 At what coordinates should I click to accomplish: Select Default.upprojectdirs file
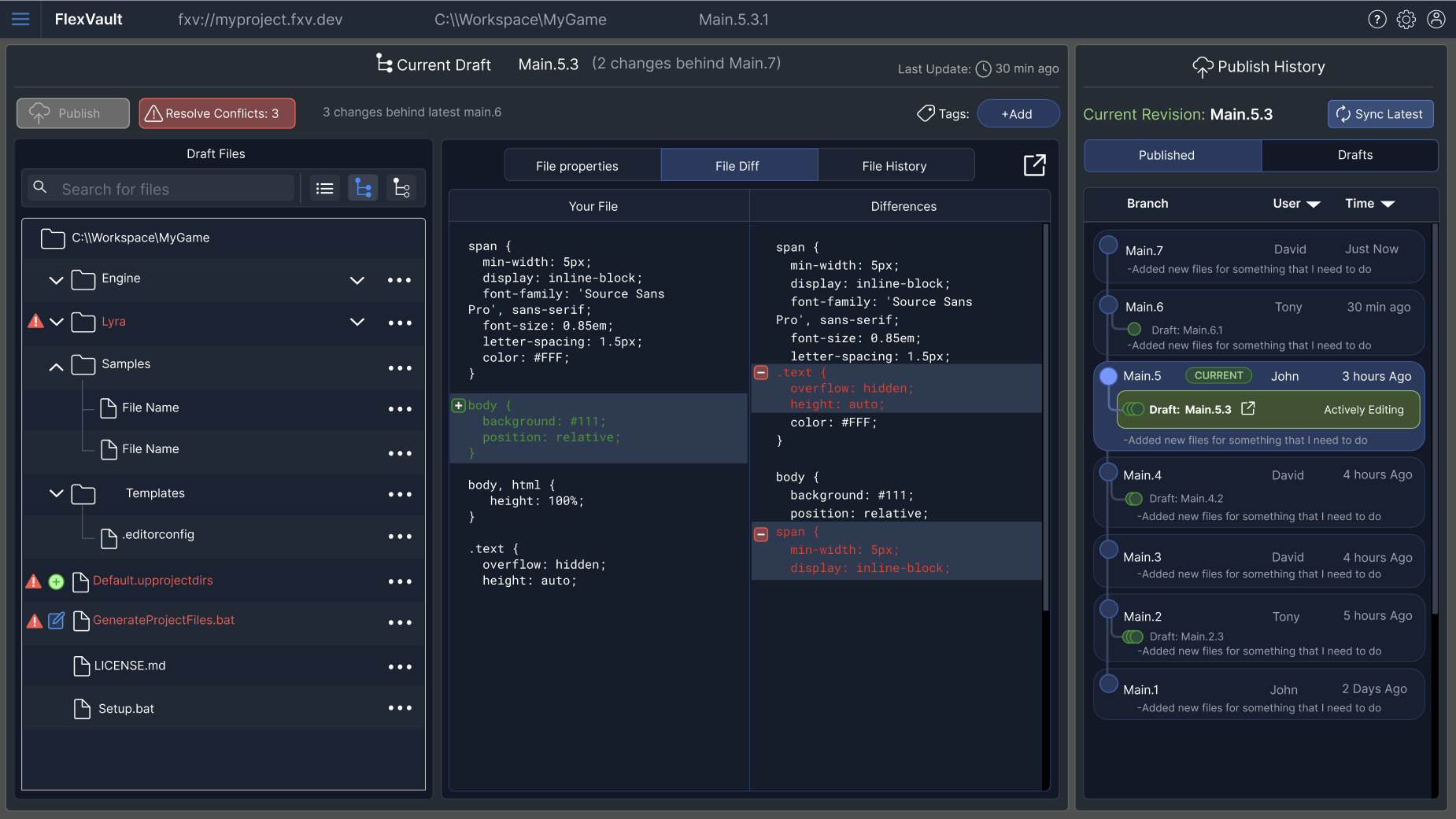coord(153,581)
